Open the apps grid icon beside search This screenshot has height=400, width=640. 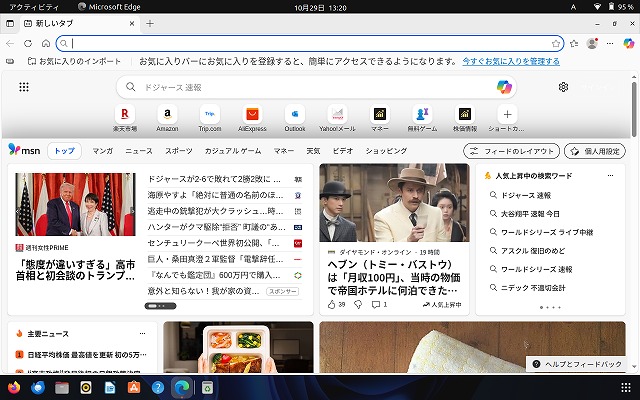(x=24, y=87)
